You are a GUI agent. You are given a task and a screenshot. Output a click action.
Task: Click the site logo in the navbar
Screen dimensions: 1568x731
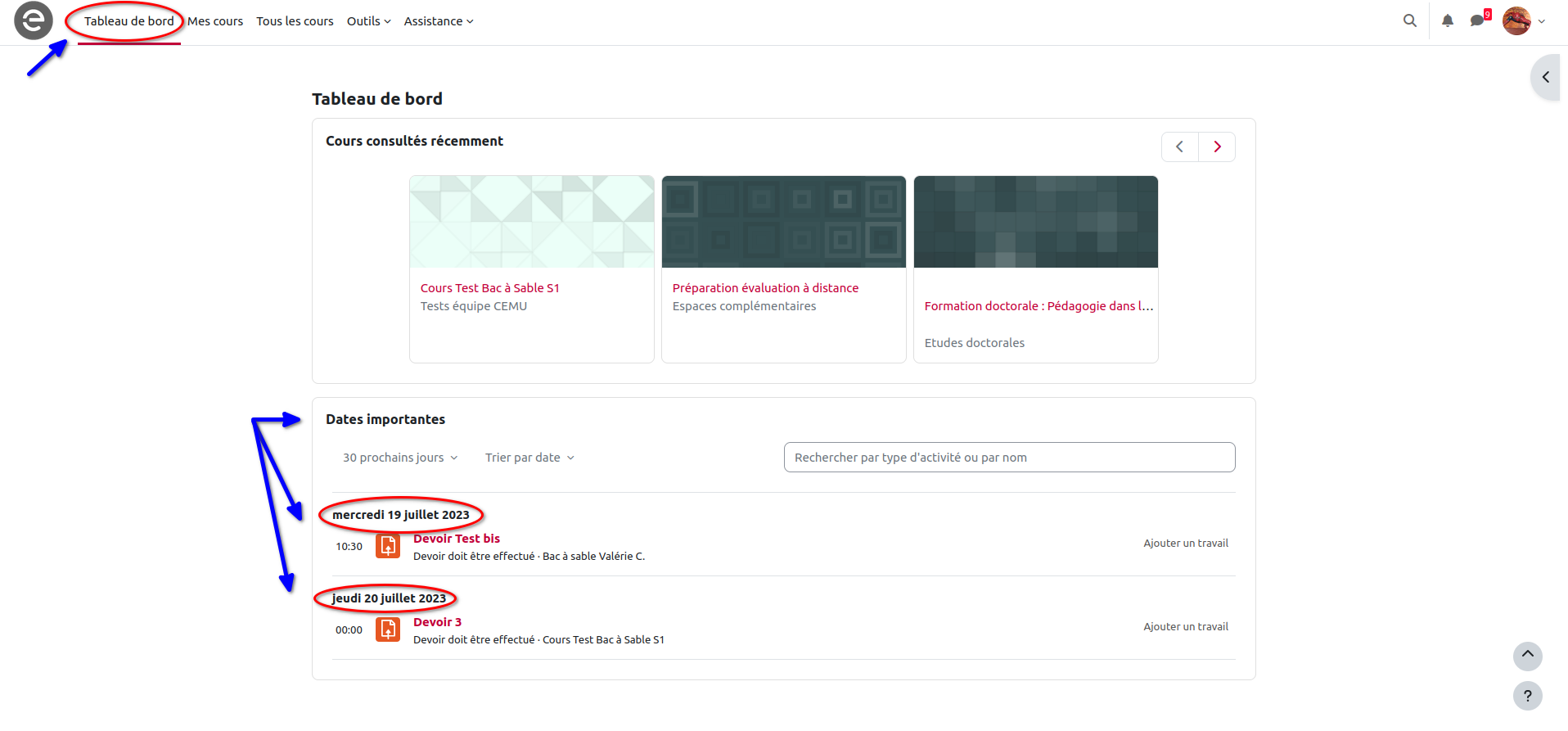coord(34,21)
